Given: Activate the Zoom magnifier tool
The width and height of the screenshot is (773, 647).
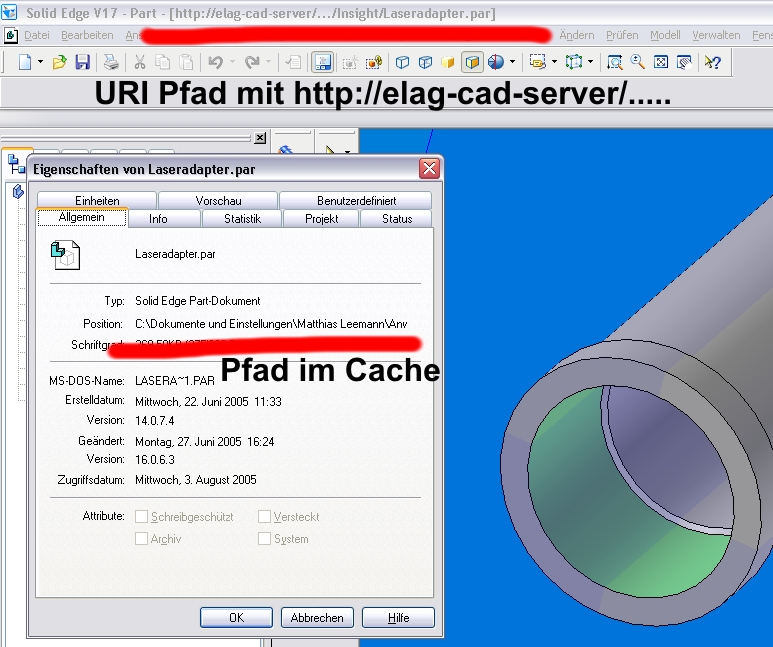Looking at the screenshot, I should (638, 62).
